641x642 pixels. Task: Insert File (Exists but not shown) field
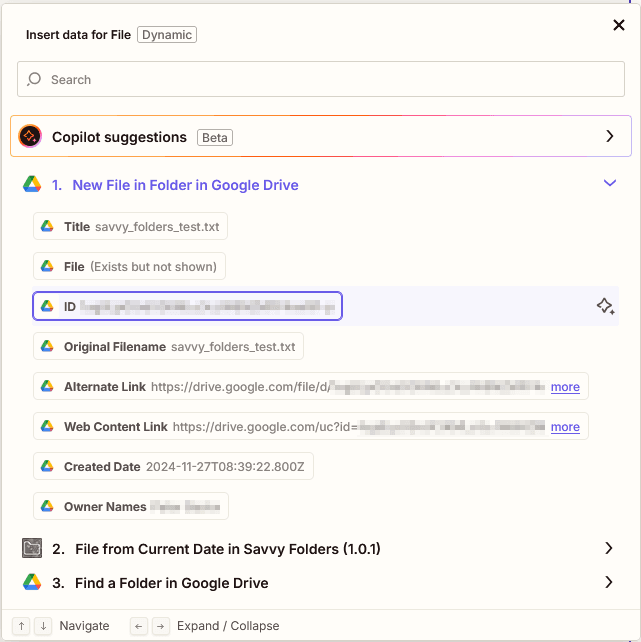point(129,267)
